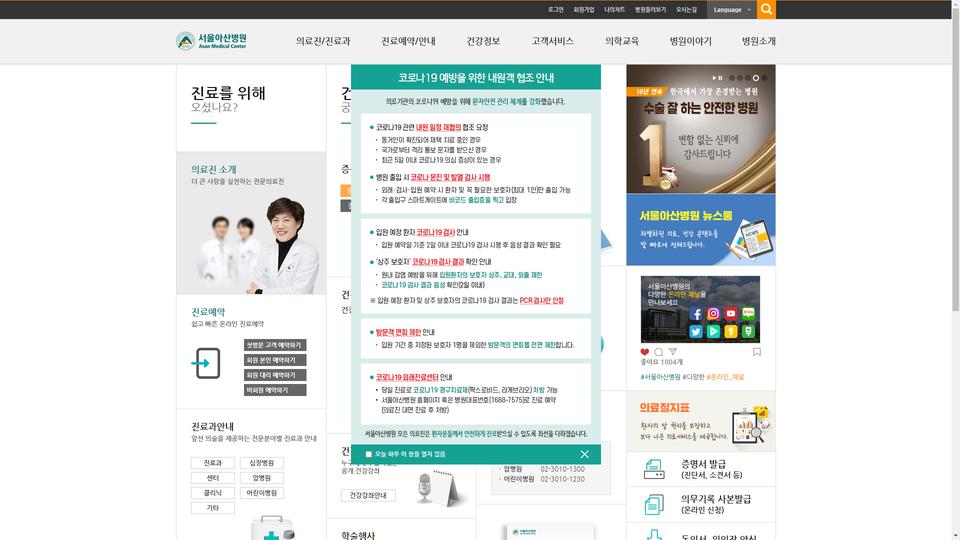Click the comment bubble icon under the post
The height and width of the screenshot is (540, 960).
point(658,352)
